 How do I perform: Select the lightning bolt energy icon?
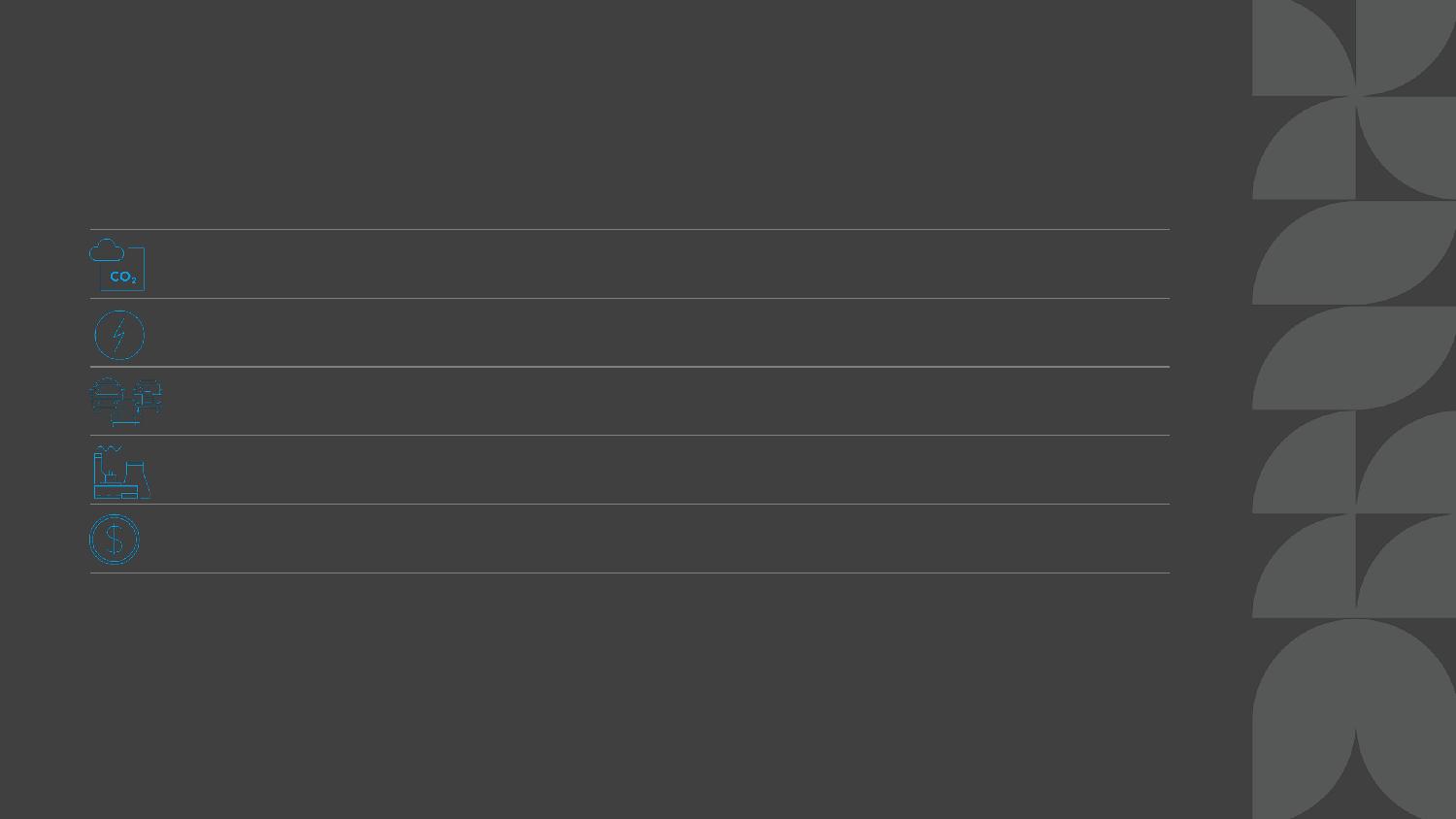click(119, 335)
